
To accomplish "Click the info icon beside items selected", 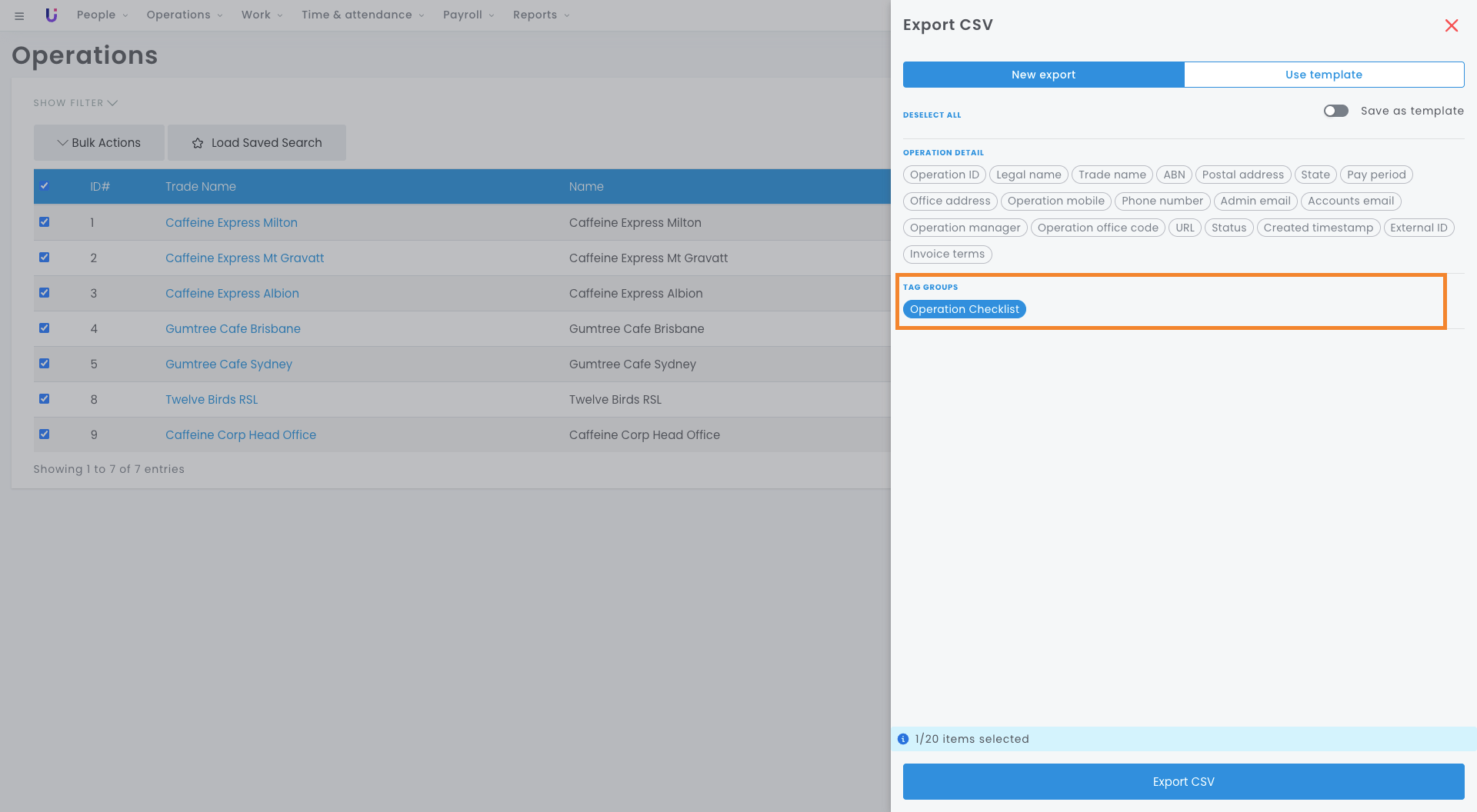I will (903, 739).
